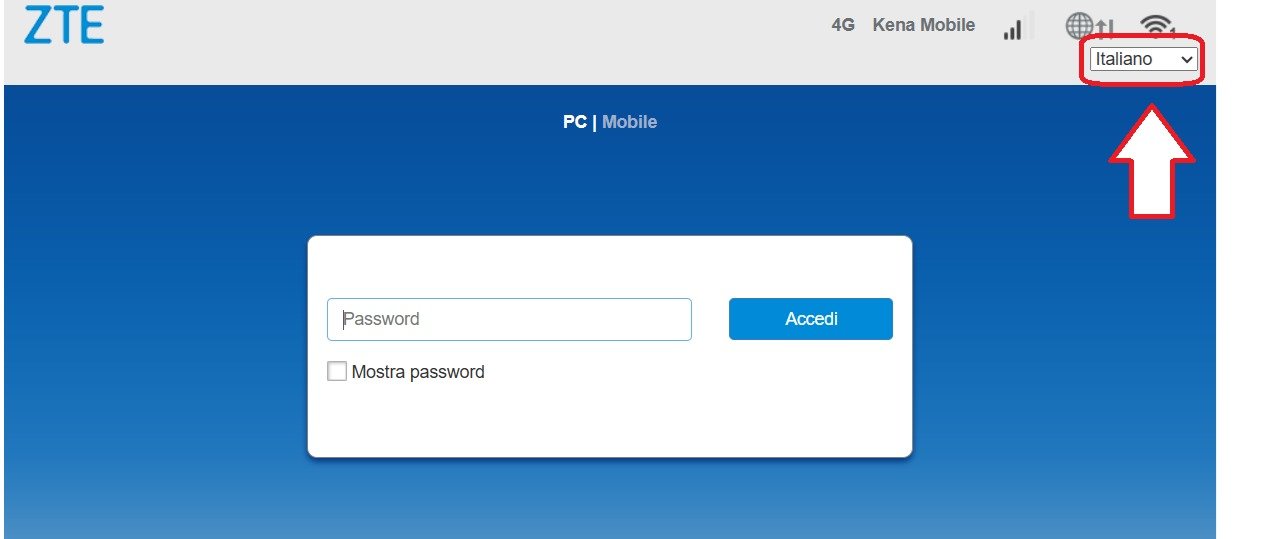
Task: Click the data transfer arrows icon
Action: point(1106,29)
